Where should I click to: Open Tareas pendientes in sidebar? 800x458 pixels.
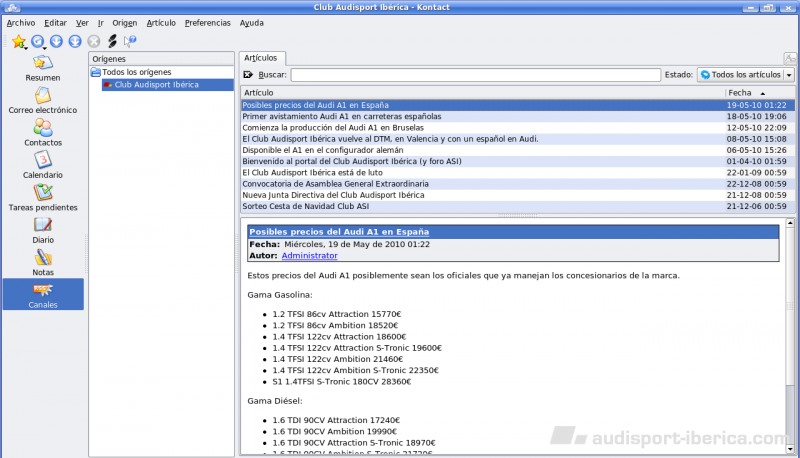pos(43,198)
